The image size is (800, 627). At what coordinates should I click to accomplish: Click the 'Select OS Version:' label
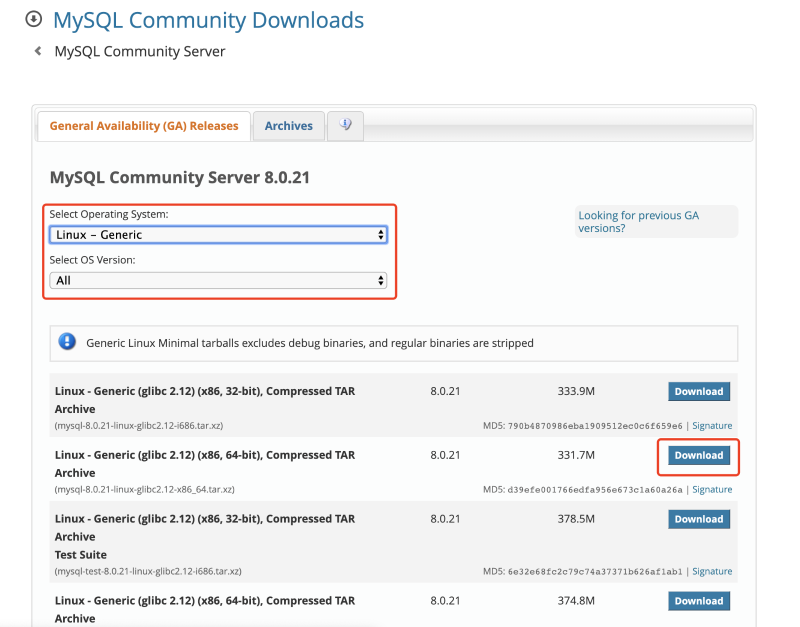click(92, 260)
